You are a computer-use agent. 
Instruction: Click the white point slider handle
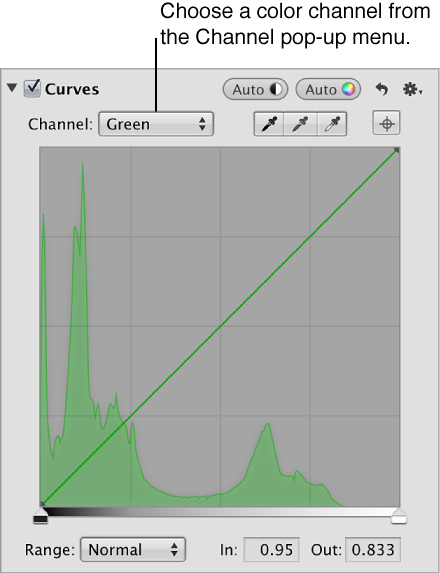point(399,515)
